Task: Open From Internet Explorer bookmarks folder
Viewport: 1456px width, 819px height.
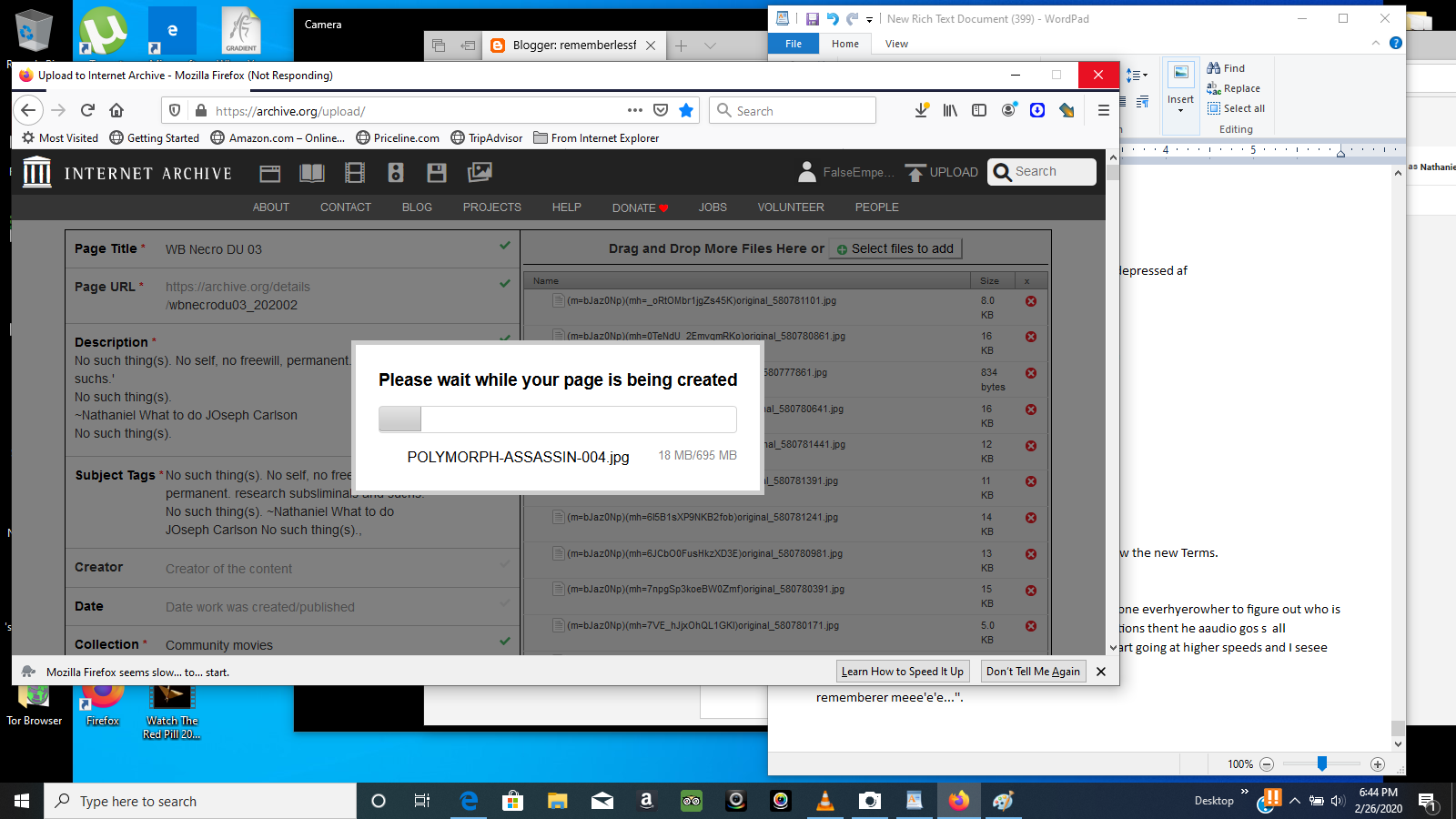Action: click(x=596, y=138)
